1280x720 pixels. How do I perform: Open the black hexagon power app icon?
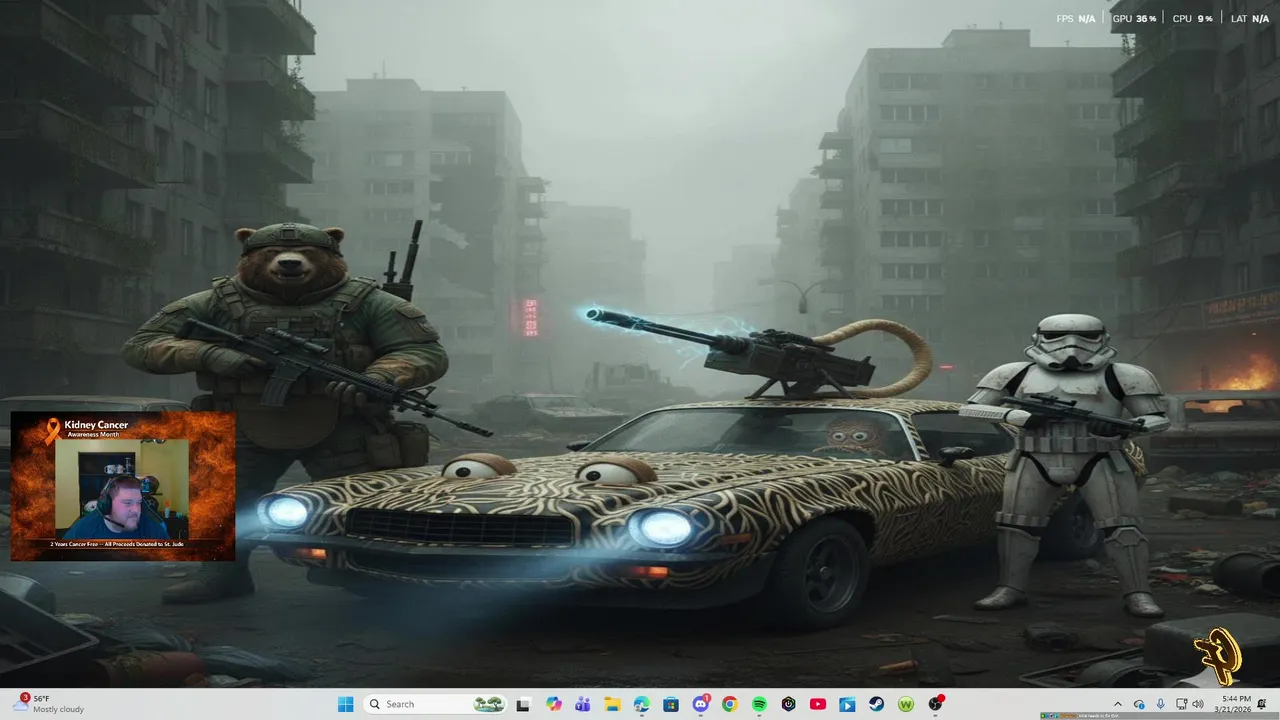click(x=788, y=704)
